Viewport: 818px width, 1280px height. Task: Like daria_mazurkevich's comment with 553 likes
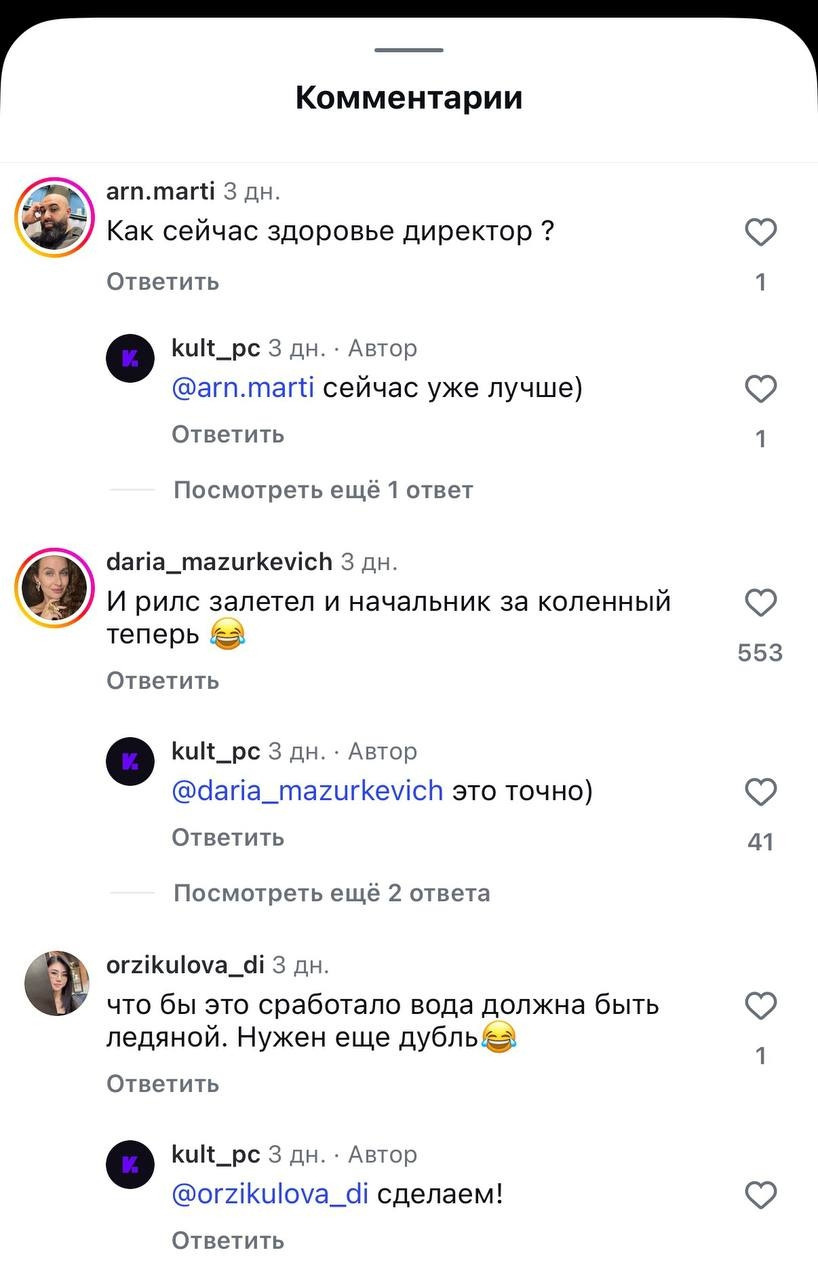click(761, 603)
